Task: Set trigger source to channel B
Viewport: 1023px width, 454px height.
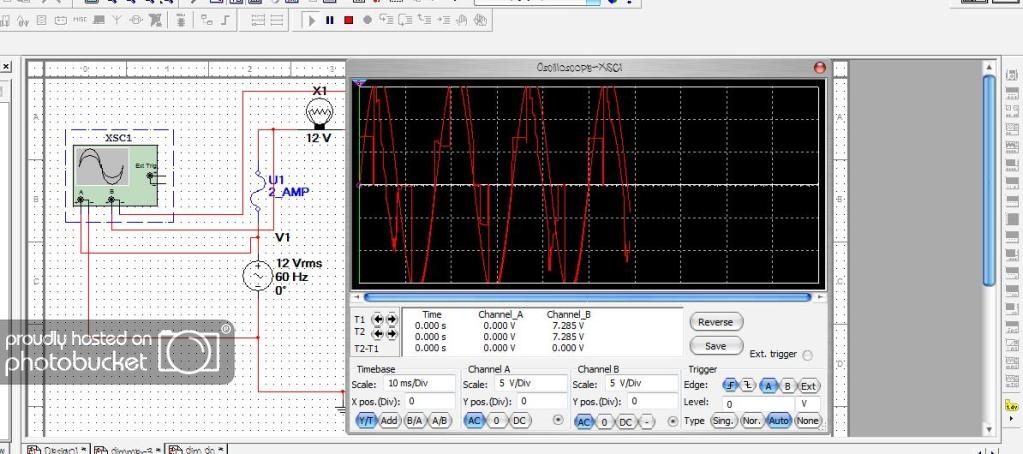Action: (787, 386)
